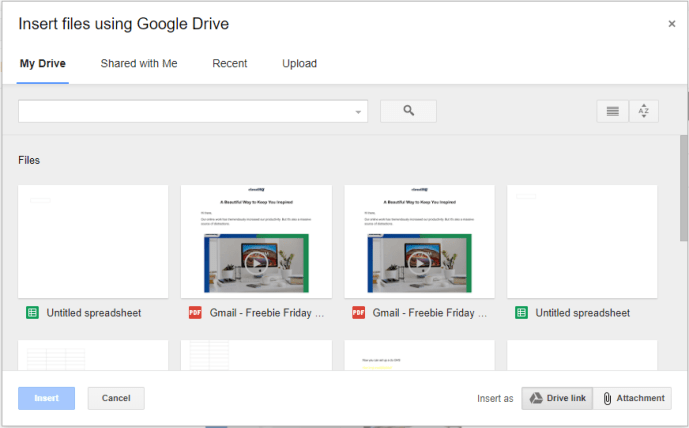Image resolution: width=689 pixels, height=428 pixels.
Task: Click the second Gmail Freebie Friday PDF icon
Action: click(358, 313)
